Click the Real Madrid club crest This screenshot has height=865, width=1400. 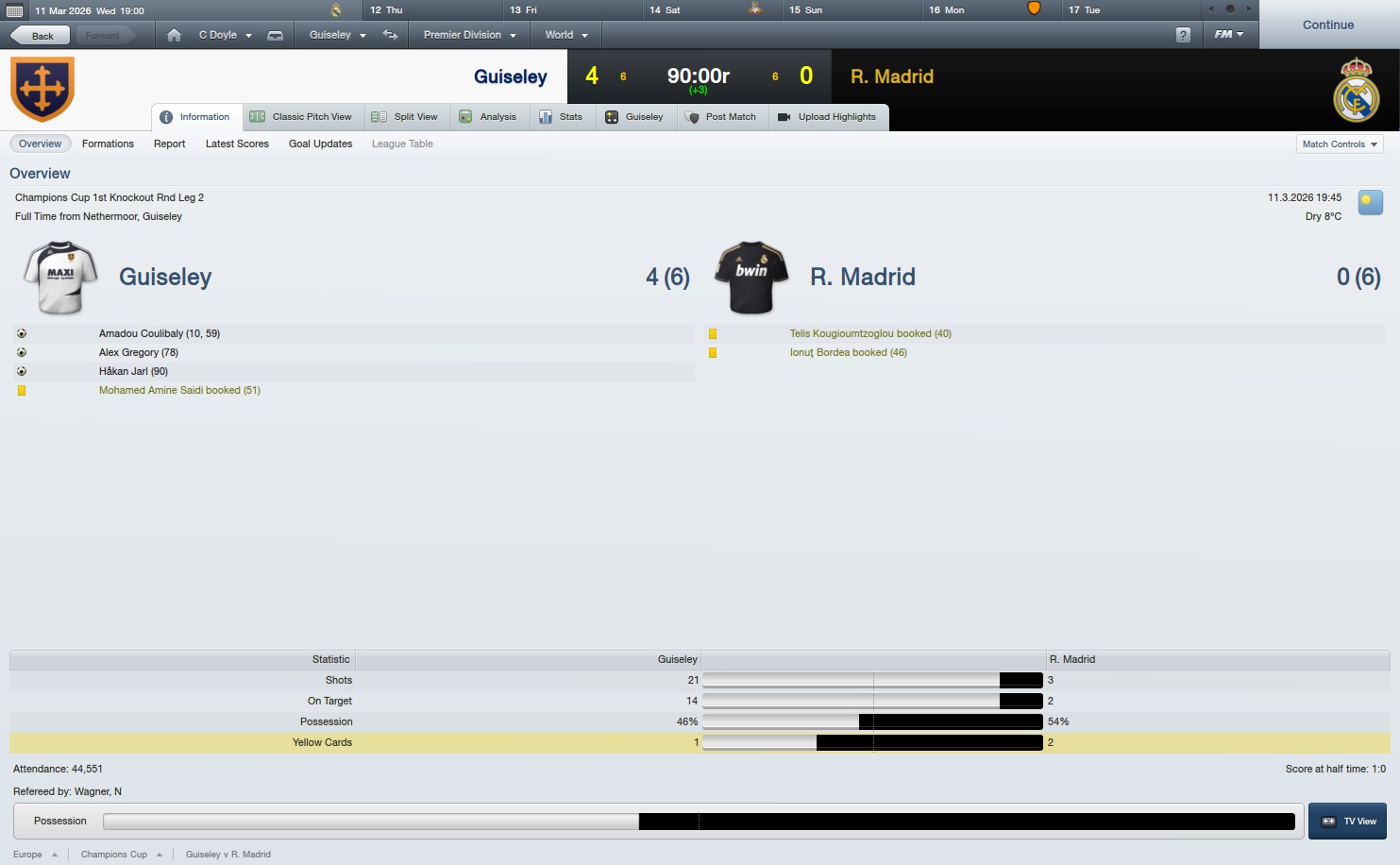1356,90
